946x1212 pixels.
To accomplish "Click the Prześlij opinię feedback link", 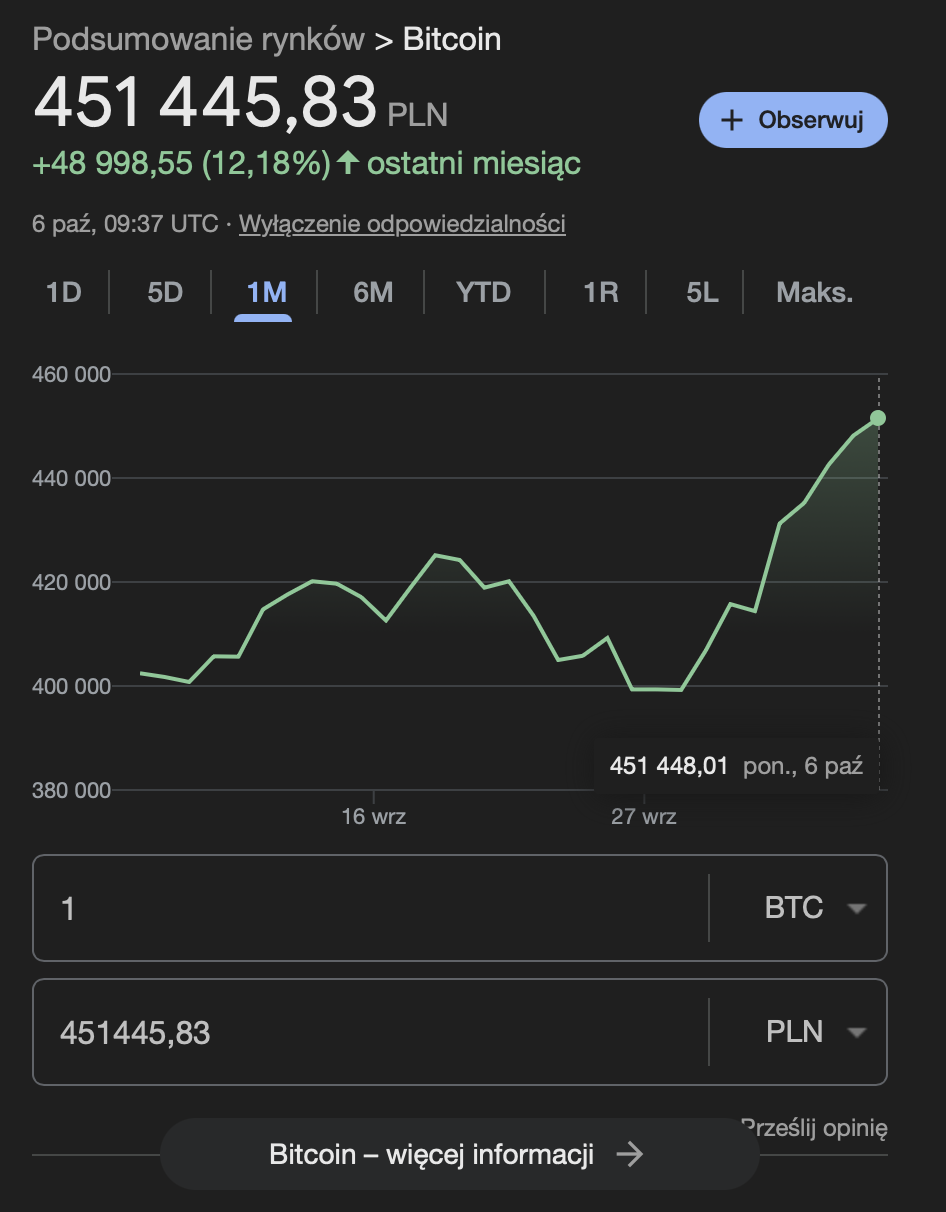I will 815,1129.
